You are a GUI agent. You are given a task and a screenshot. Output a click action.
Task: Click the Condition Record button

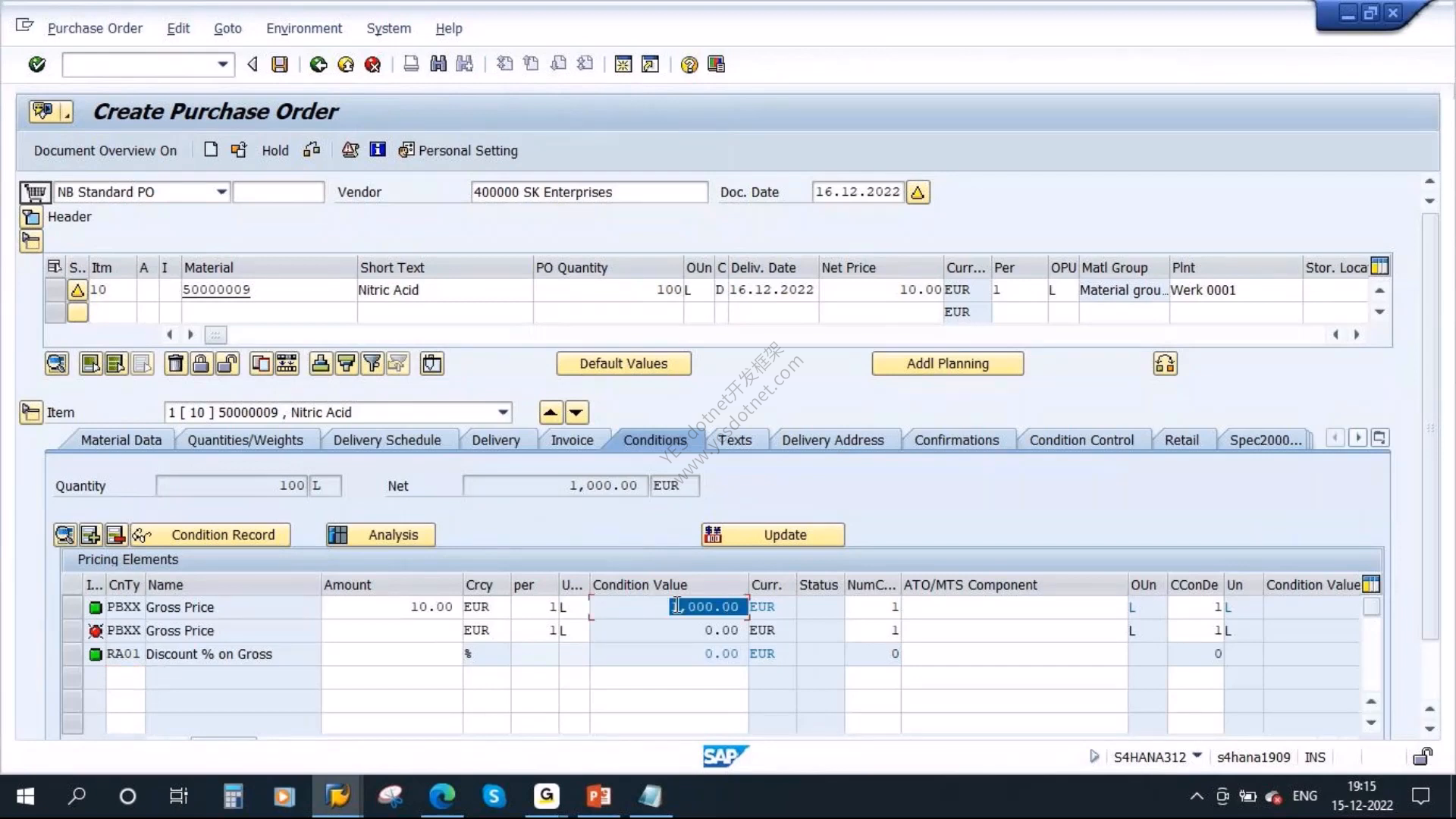[x=210, y=535]
